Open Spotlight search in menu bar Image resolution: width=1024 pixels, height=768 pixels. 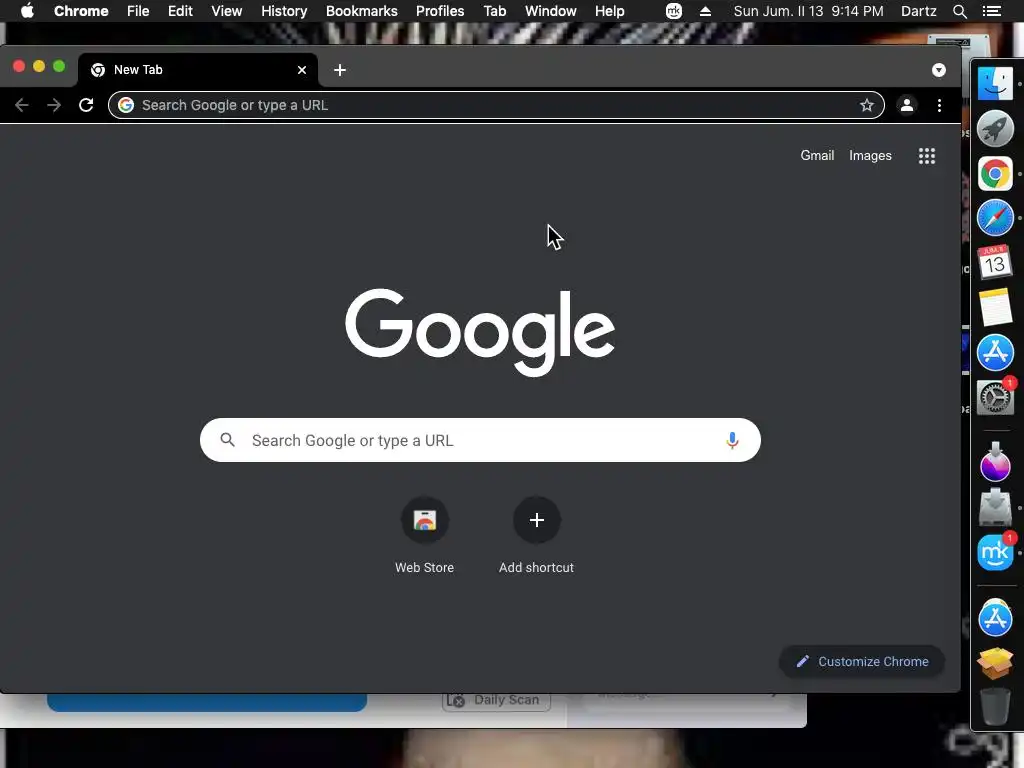click(959, 11)
